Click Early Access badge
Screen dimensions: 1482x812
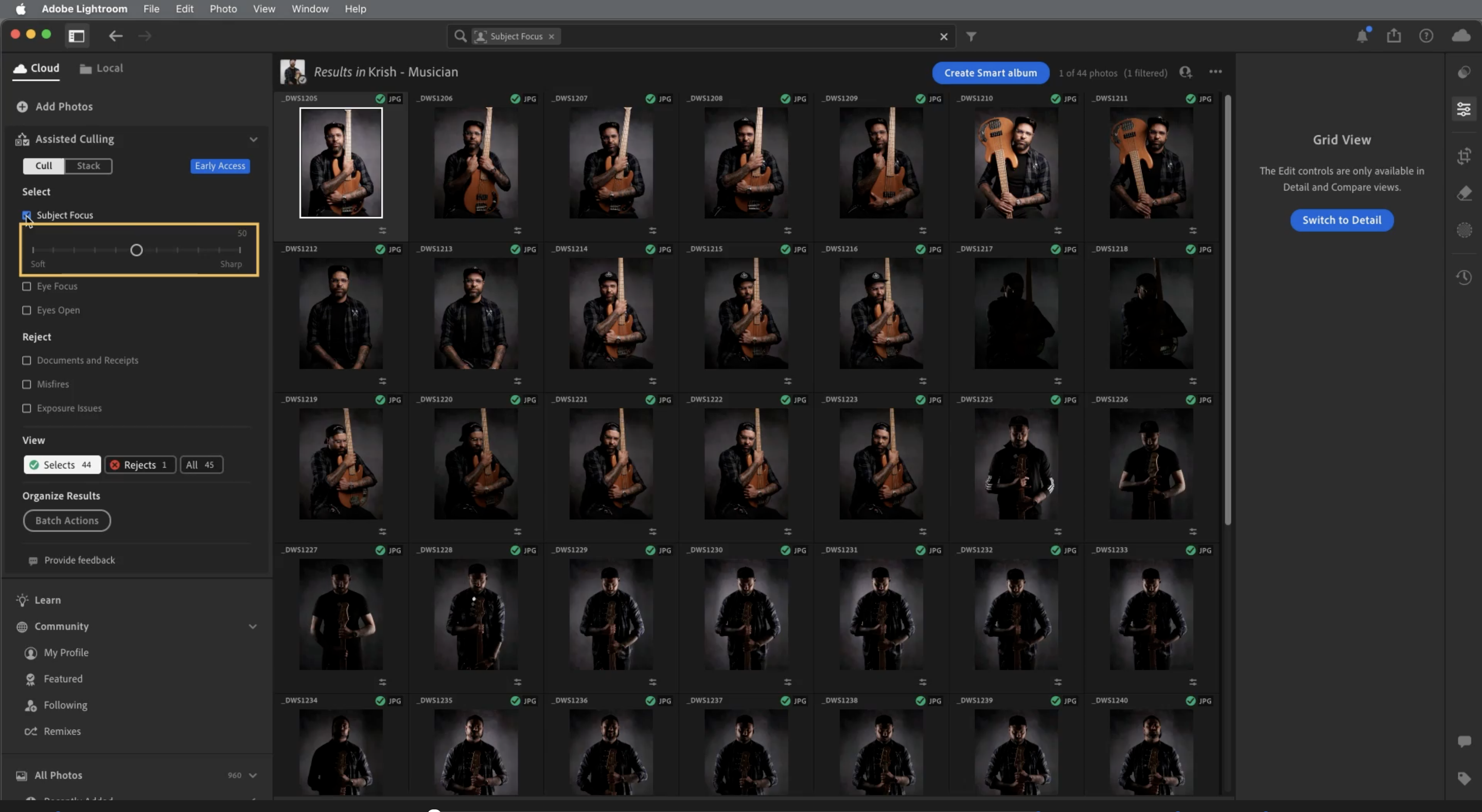click(220, 166)
